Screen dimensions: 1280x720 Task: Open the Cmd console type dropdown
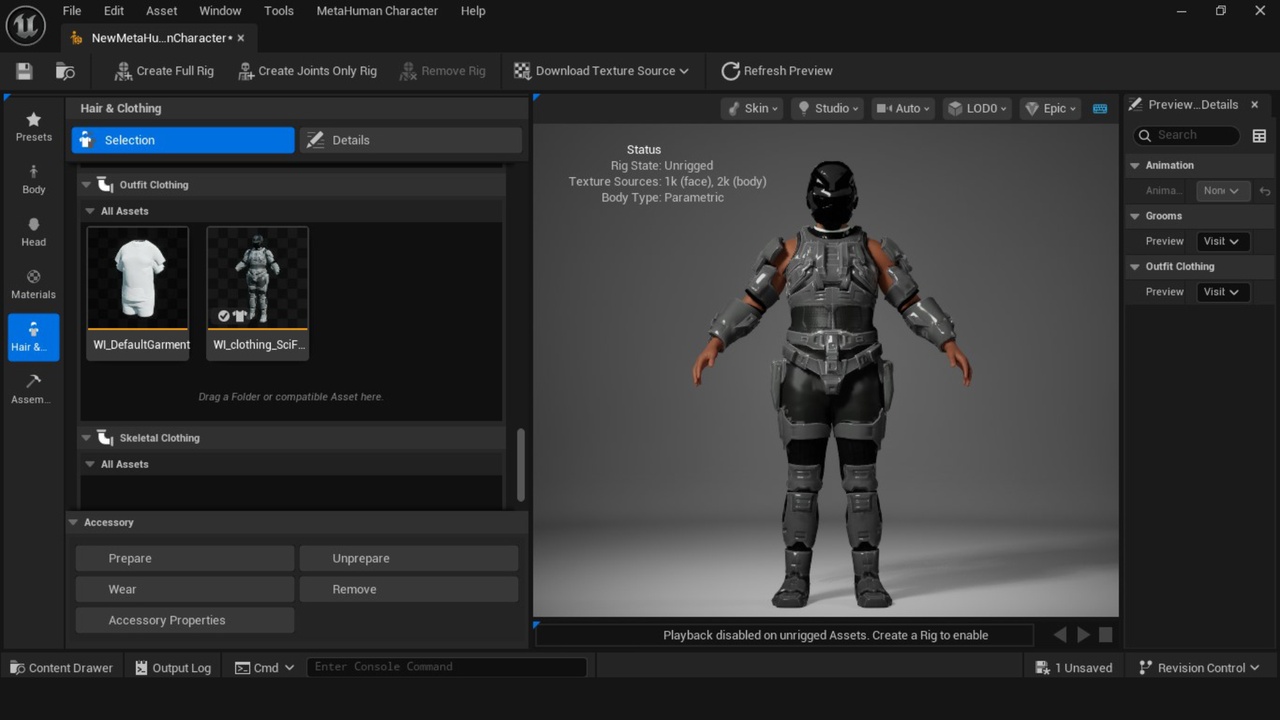click(x=265, y=668)
